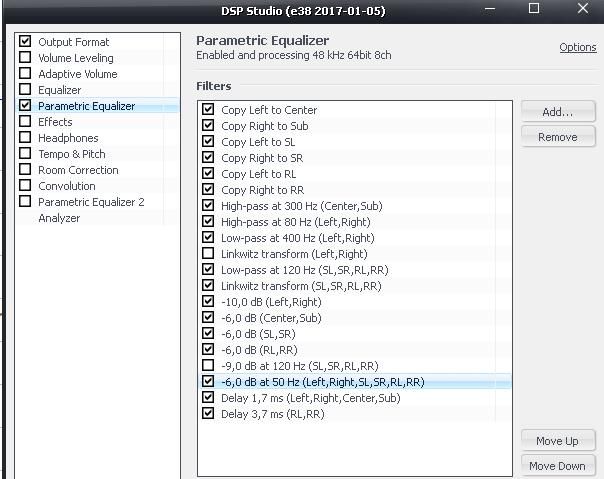Open the Options link
Viewport: 604px width, 479px height.
click(577, 48)
